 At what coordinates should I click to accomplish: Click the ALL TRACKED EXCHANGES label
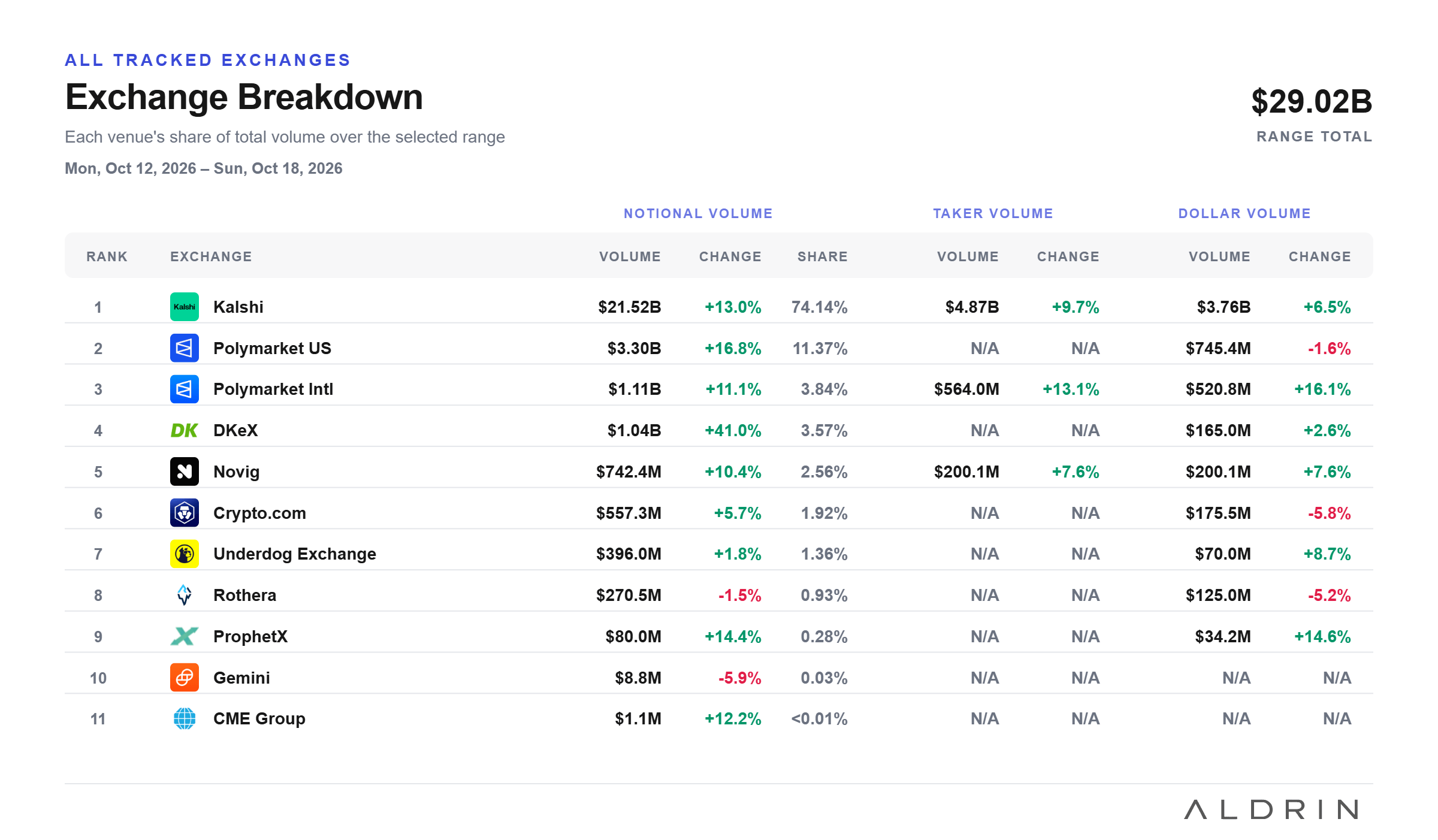(208, 60)
